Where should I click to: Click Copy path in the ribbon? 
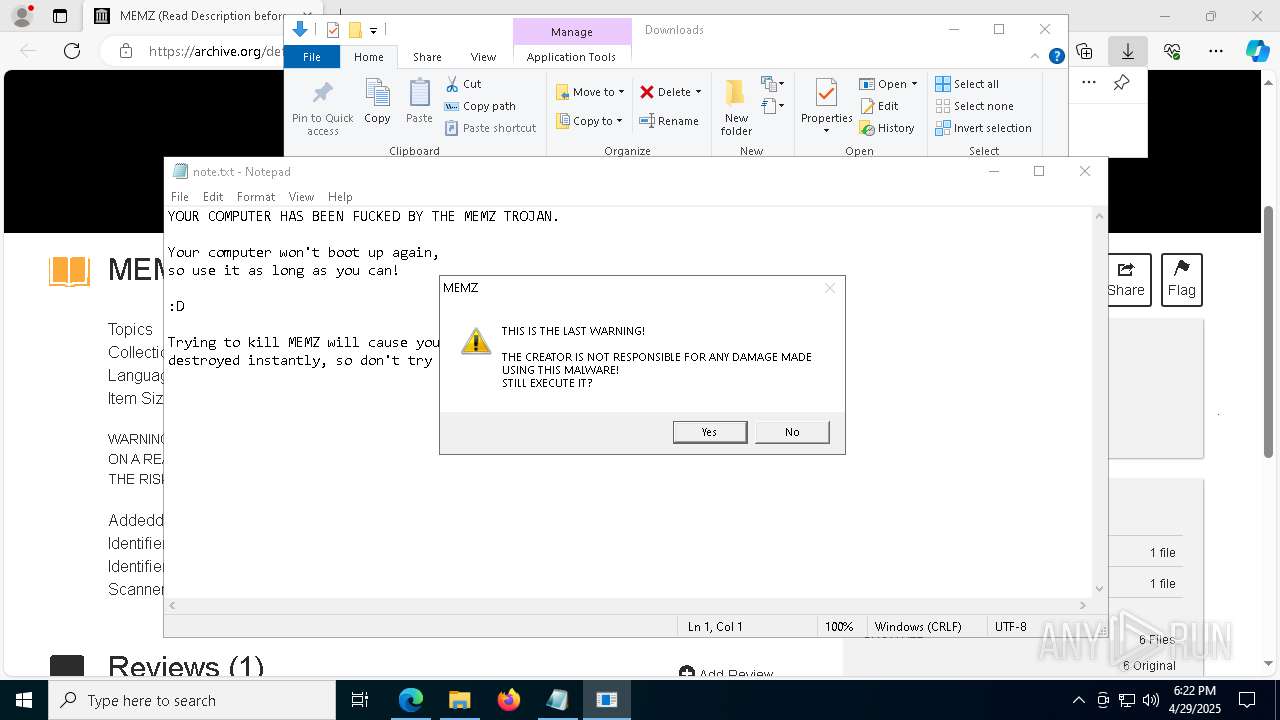[480, 106]
